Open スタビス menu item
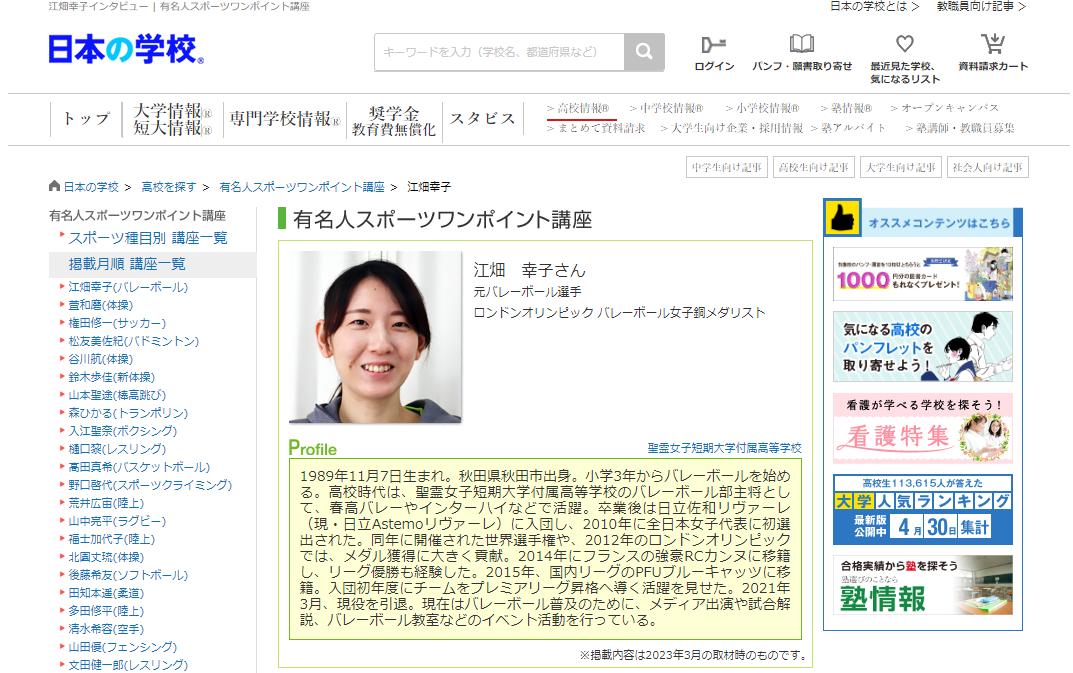 tap(482, 119)
